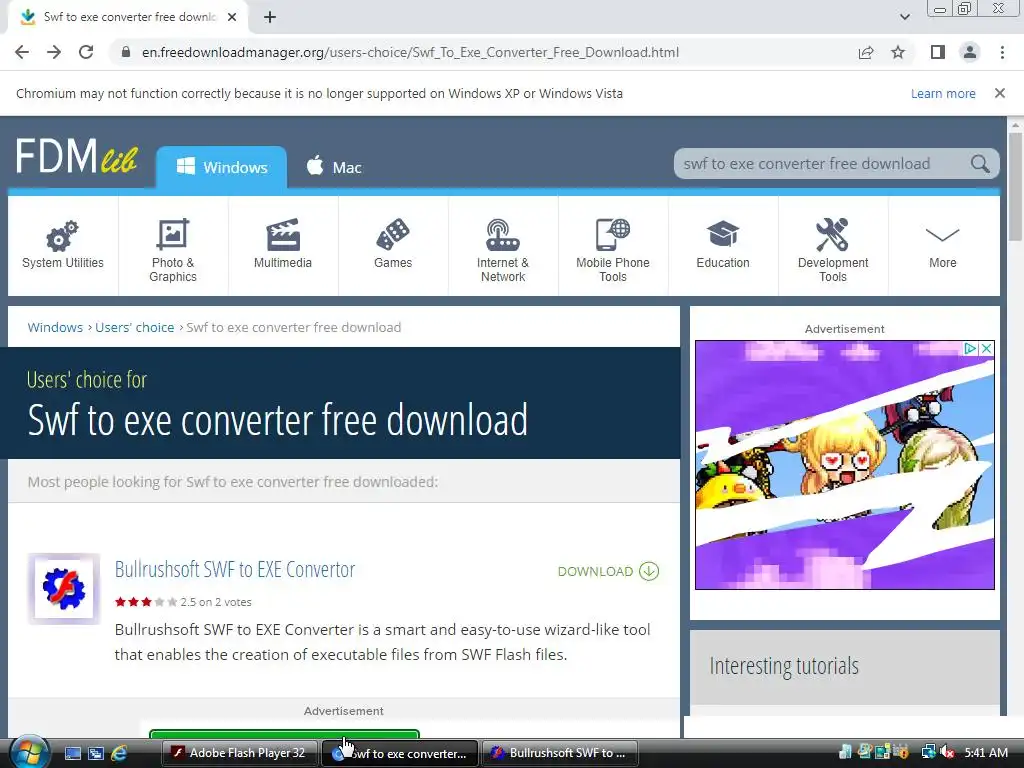Screen dimensions: 1024x768
Task: Open the Windows Start orb
Action: (28, 752)
